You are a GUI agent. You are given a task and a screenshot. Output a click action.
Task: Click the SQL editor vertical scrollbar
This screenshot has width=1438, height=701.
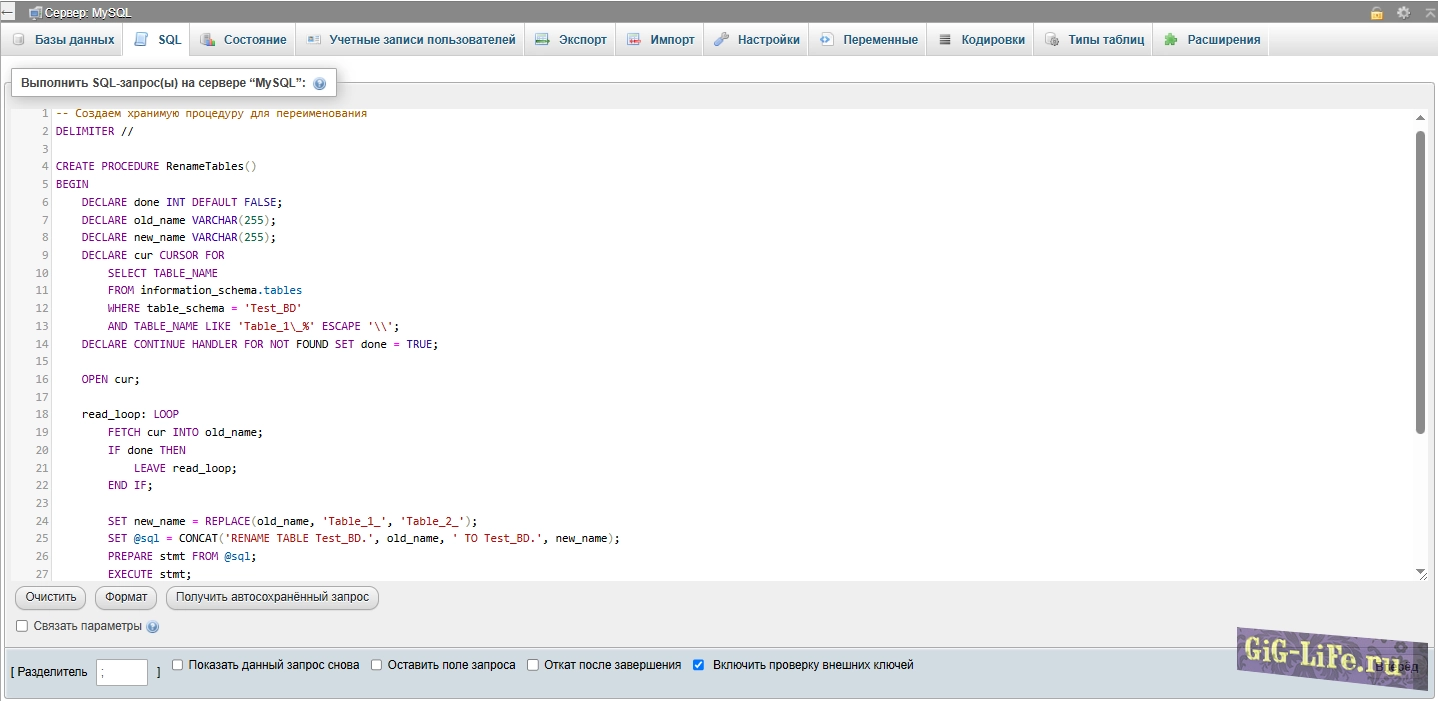(1420, 282)
